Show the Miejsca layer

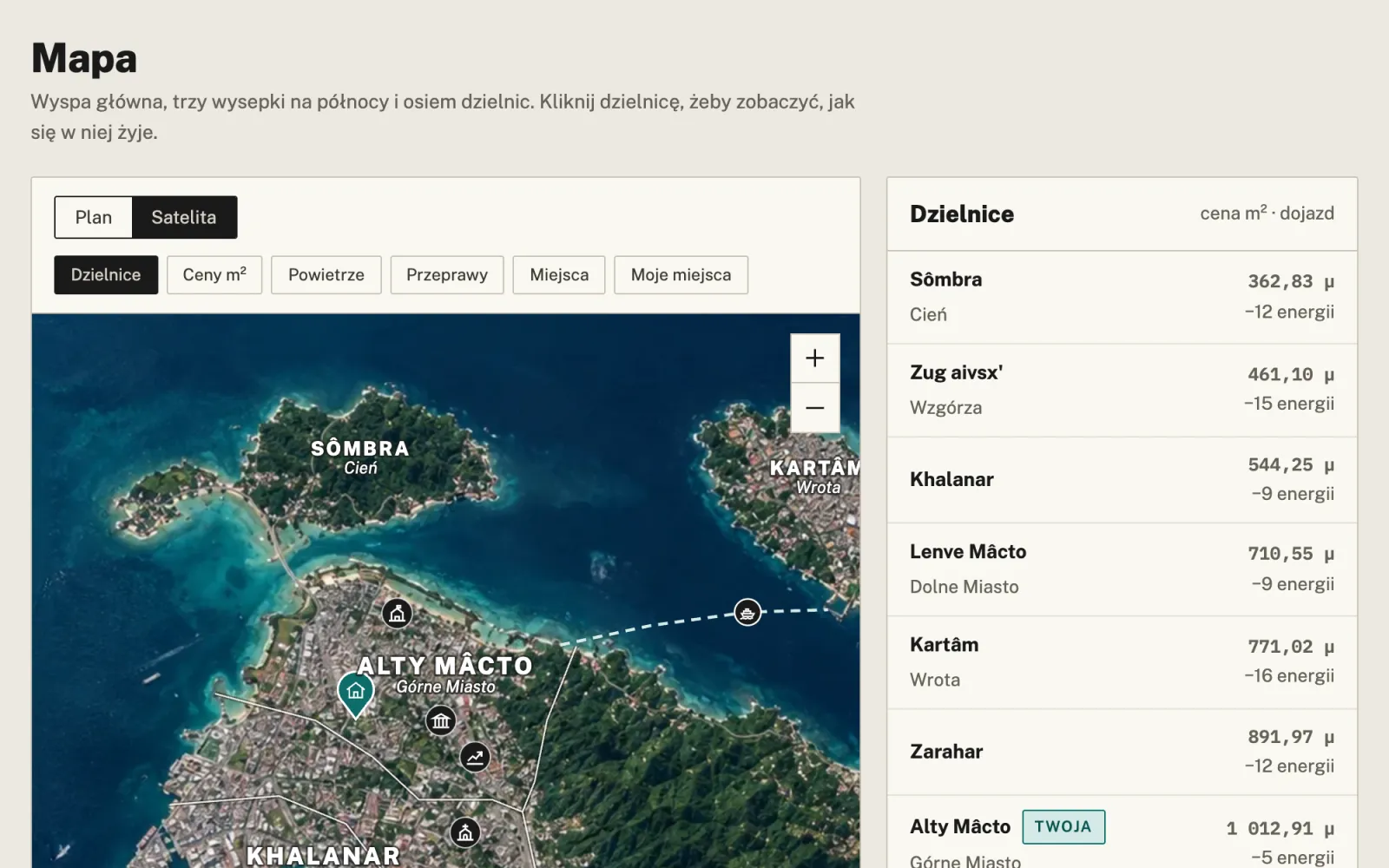[x=559, y=274]
